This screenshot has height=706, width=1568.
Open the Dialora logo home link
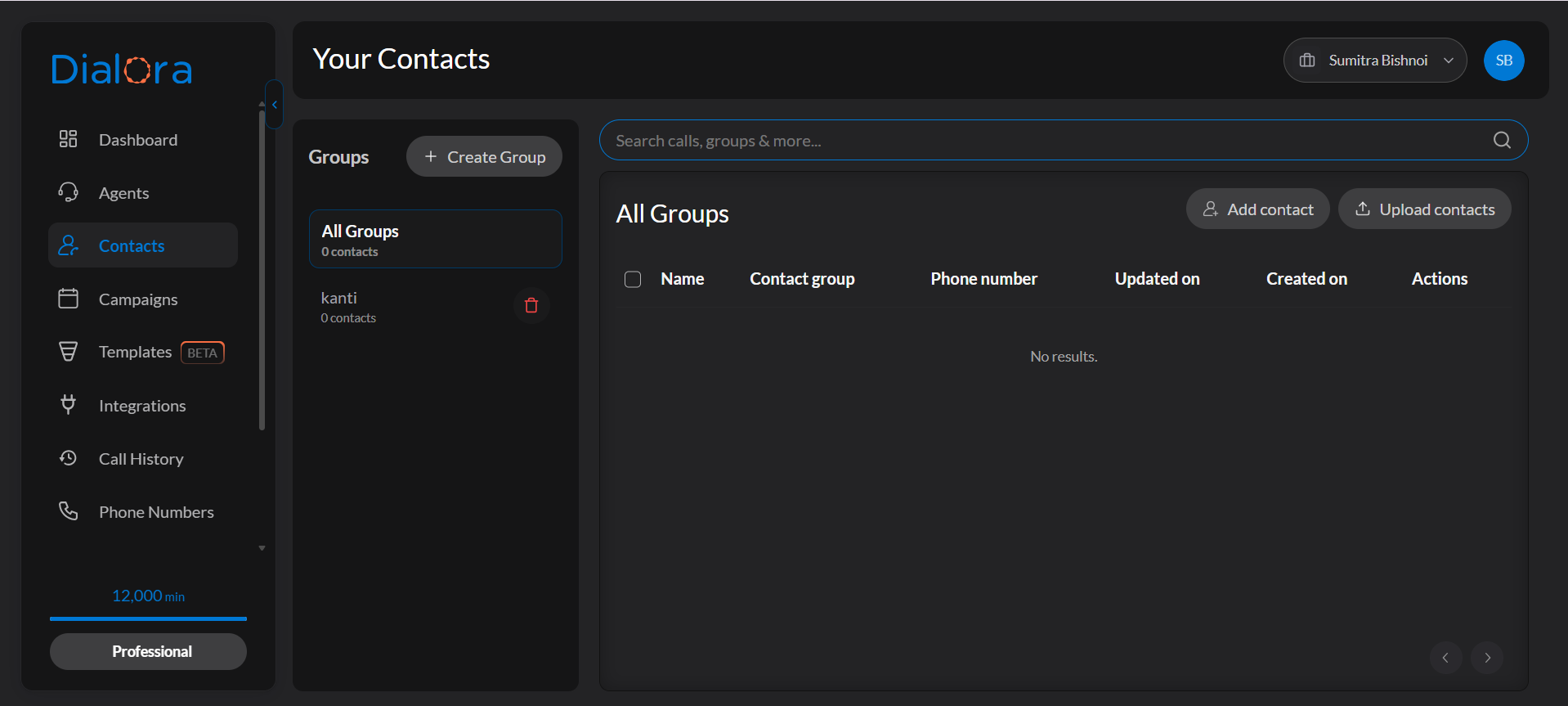(122, 70)
